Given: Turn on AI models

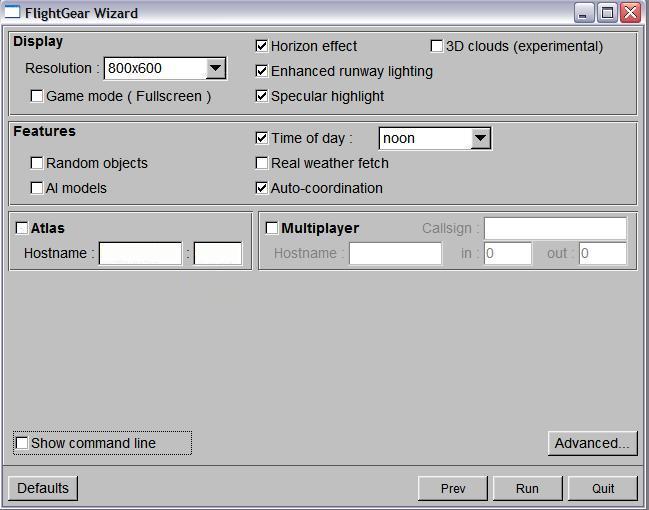Looking at the screenshot, I should point(37,188).
